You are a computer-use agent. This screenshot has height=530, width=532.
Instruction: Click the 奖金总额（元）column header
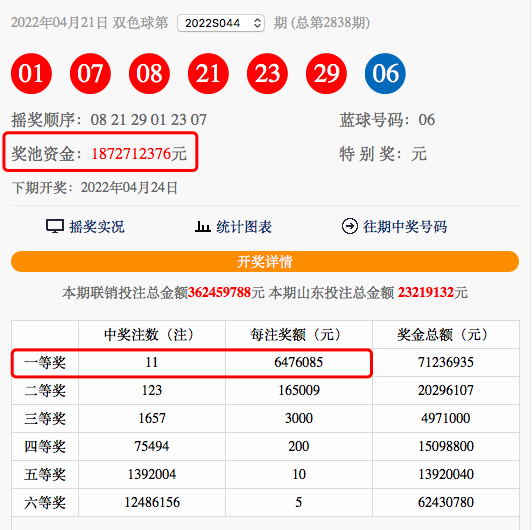(x=446, y=335)
